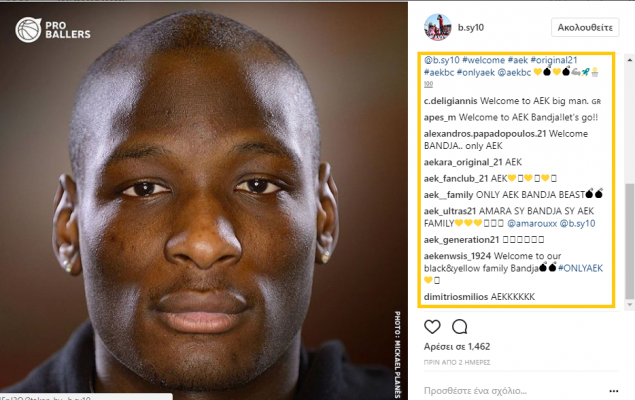Open the c.deligiannis commenter profile
Image resolution: width=635 pixels, height=400 pixels.
pyautogui.click(x=450, y=101)
